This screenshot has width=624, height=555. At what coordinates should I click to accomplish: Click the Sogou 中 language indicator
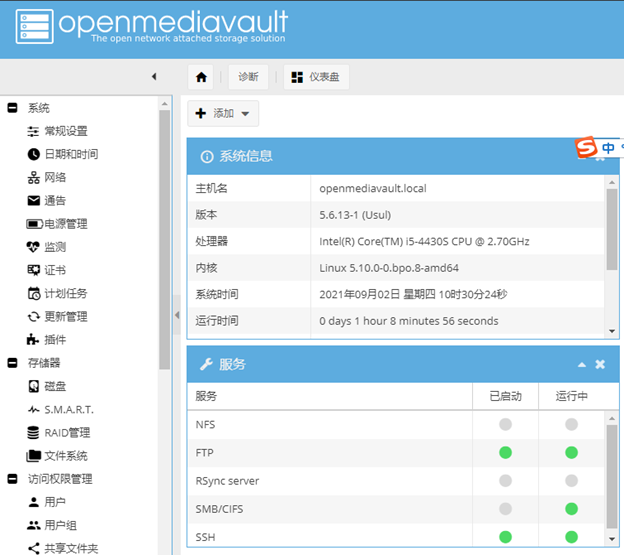[608, 148]
